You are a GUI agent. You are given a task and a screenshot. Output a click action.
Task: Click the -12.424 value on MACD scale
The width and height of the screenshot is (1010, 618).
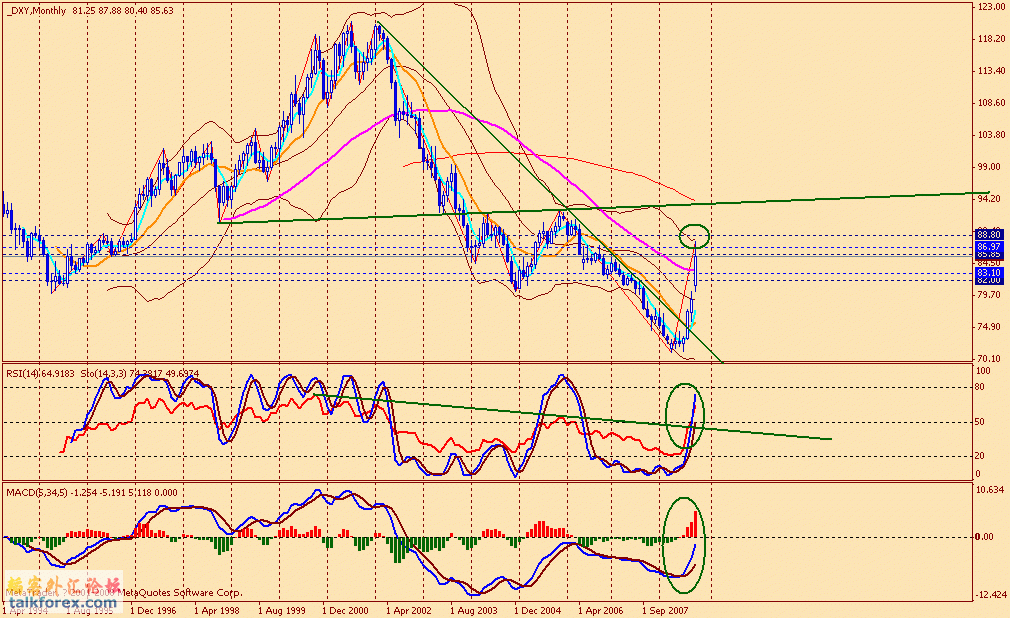coord(991,594)
